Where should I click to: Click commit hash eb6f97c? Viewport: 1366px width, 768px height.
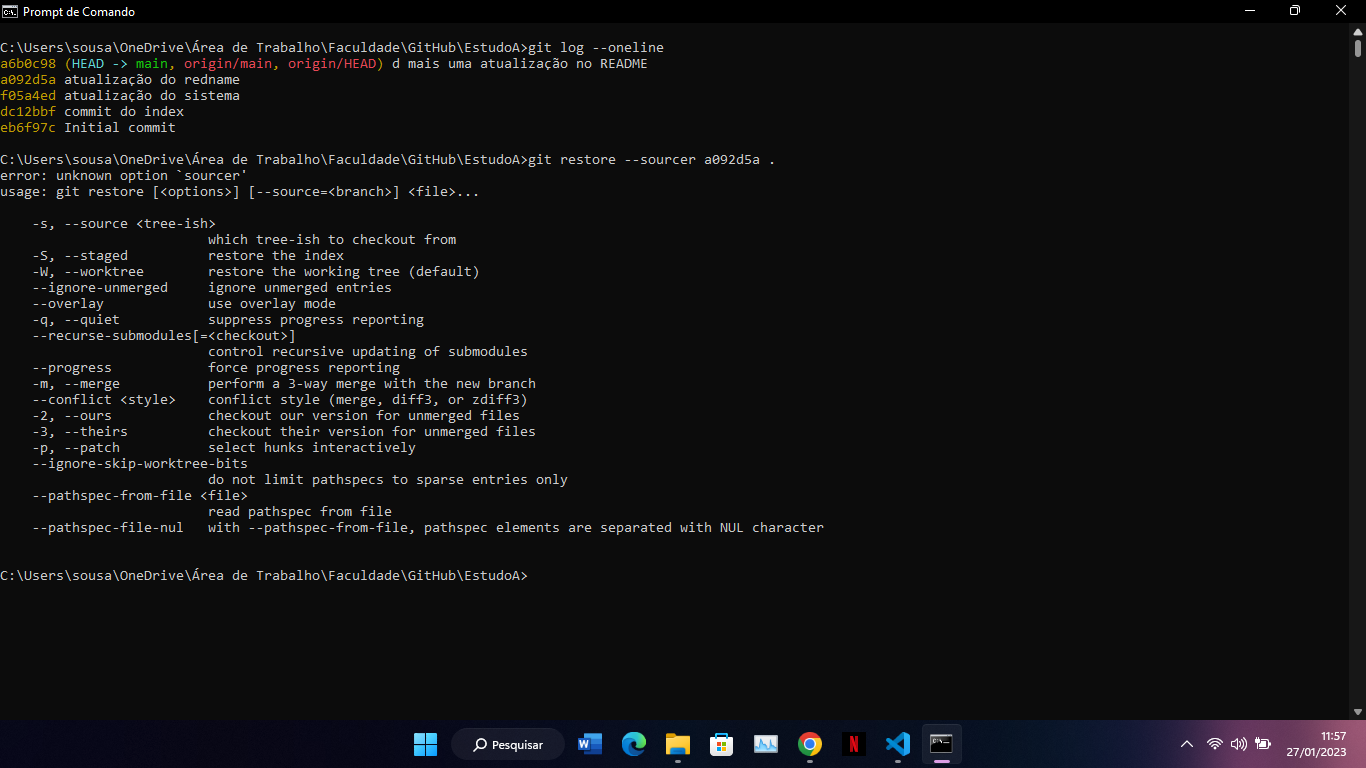pos(28,128)
